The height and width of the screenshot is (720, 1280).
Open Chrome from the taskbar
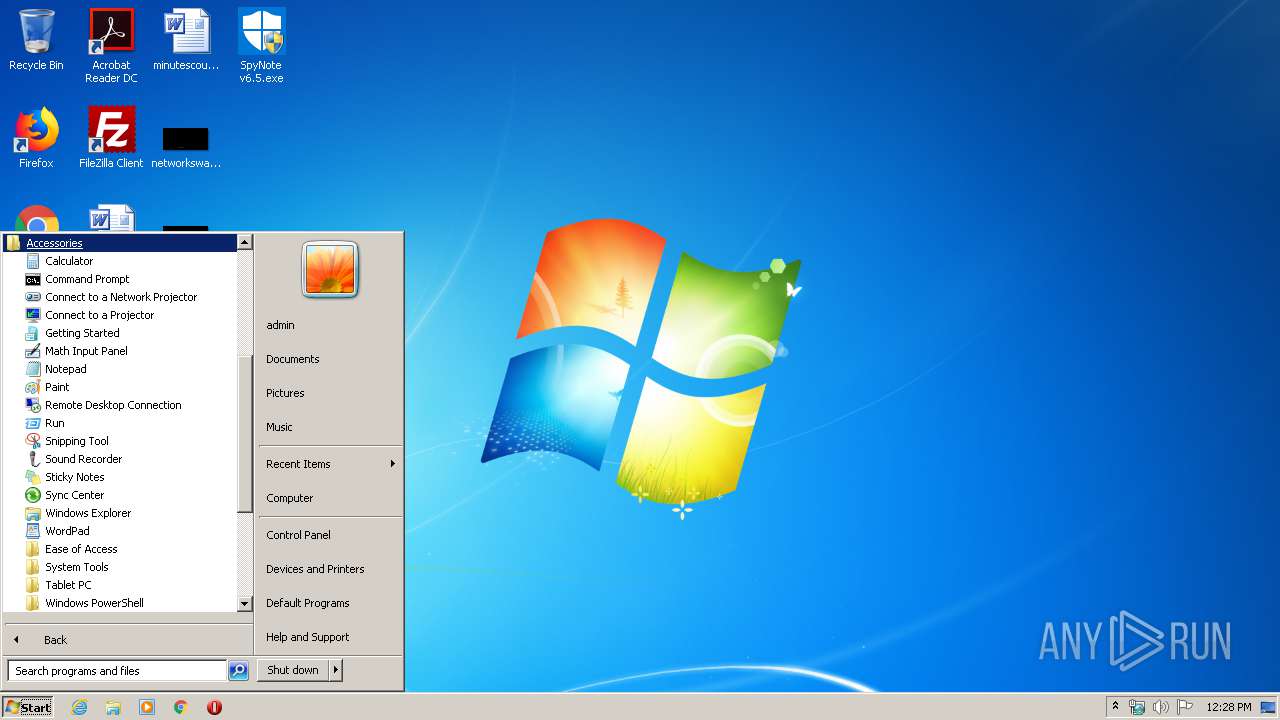pos(181,707)
